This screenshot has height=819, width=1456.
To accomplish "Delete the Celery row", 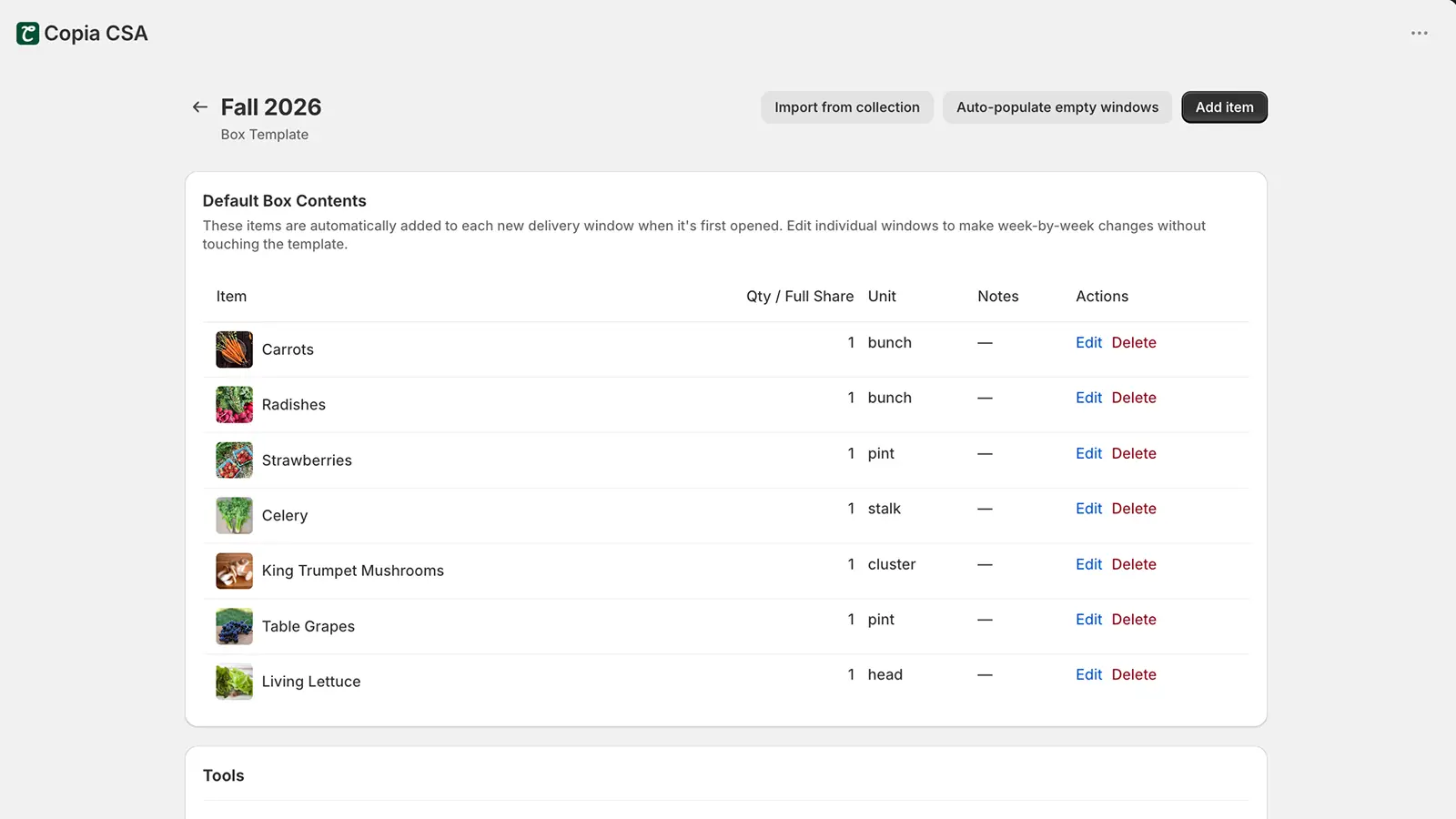I will click(x=1134, y=509).
